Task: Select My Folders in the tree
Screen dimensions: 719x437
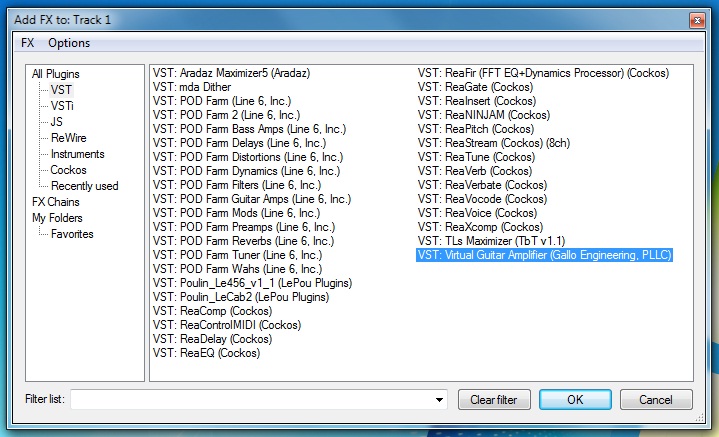Action: [57, 218]
